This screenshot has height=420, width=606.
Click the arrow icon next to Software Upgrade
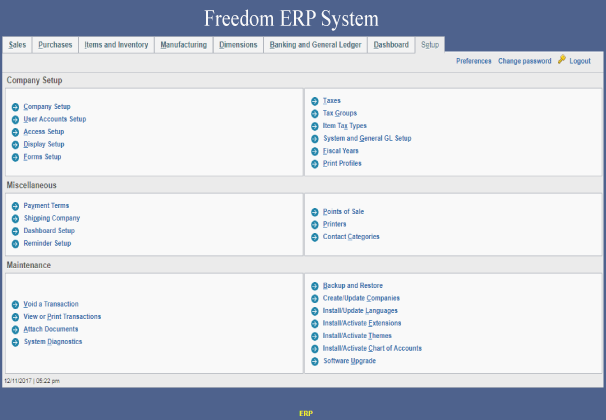click(x=315, y=361)
